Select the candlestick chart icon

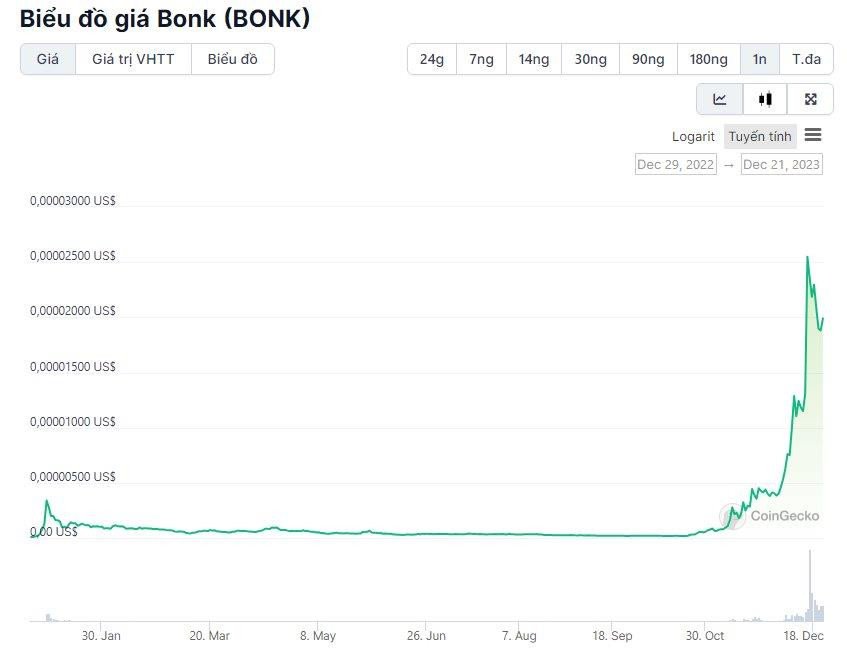[x=765, y=99]
